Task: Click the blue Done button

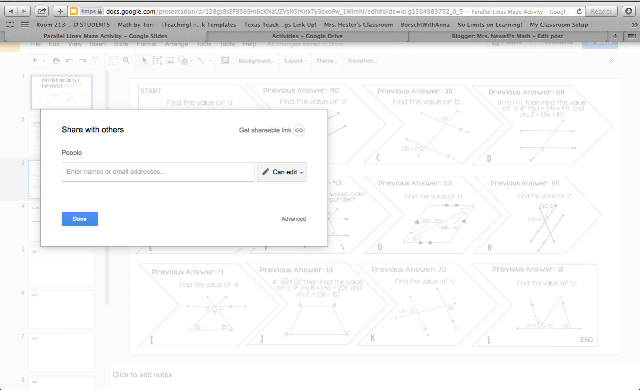Action: tap(80, 219)
